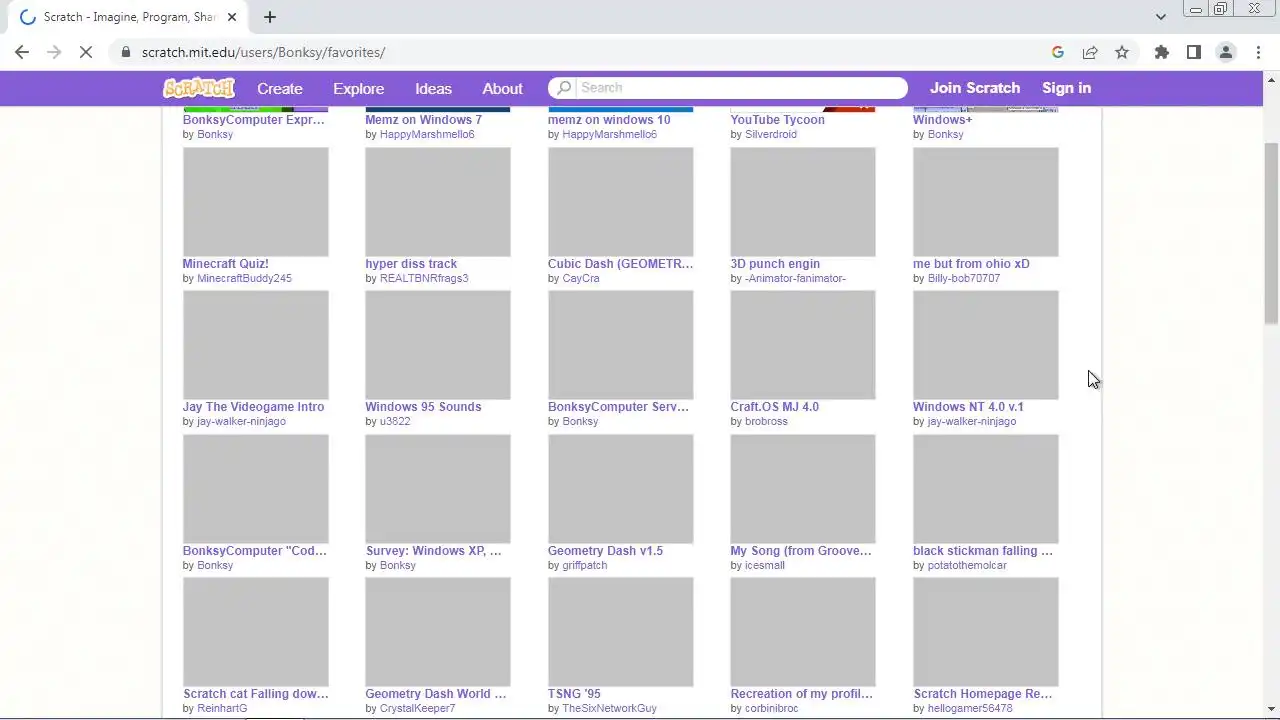The height and width of the screenshot is (720, 1280).
Task: Visit author Silverdroid profile
Action: pyautogui.click(x=771, y=134)
